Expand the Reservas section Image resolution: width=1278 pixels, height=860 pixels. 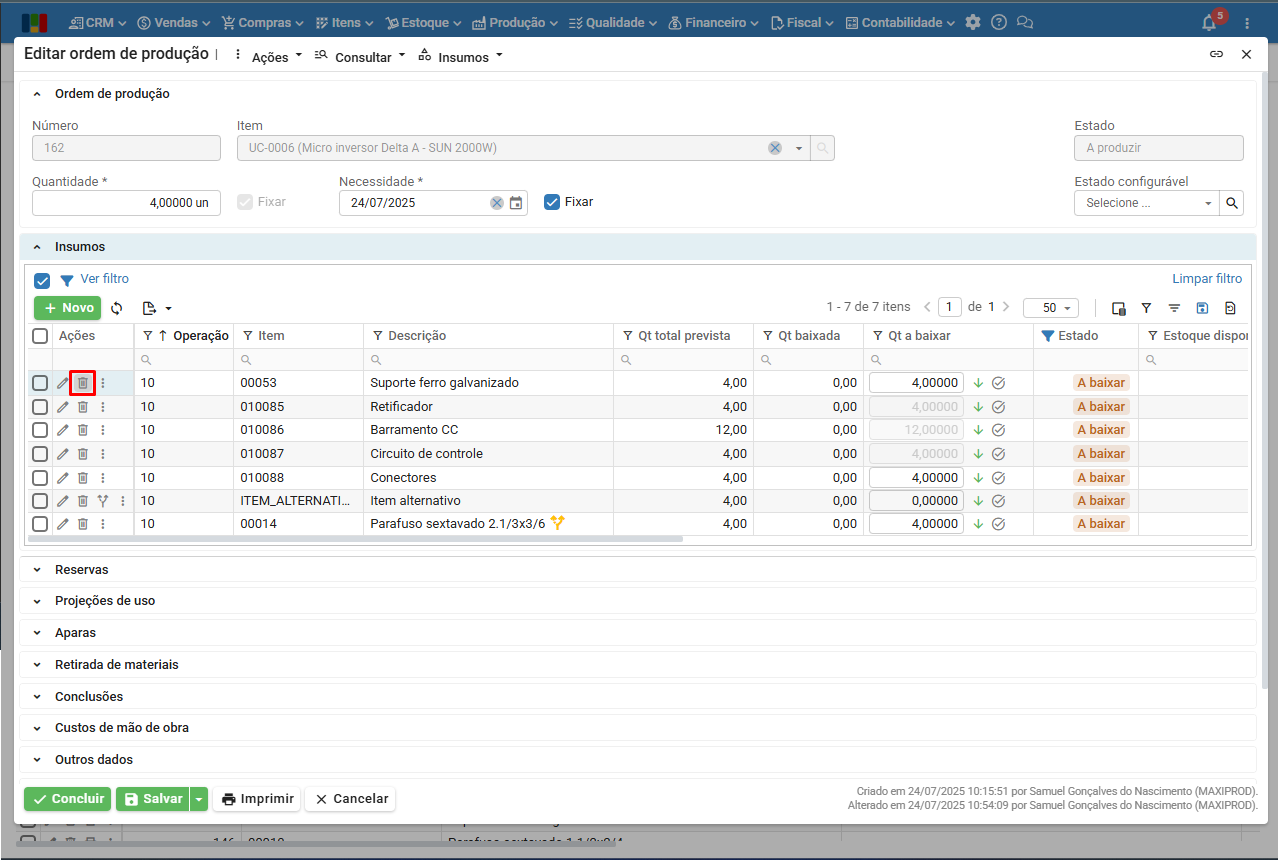pyautogui.click(x=82, y=569)
